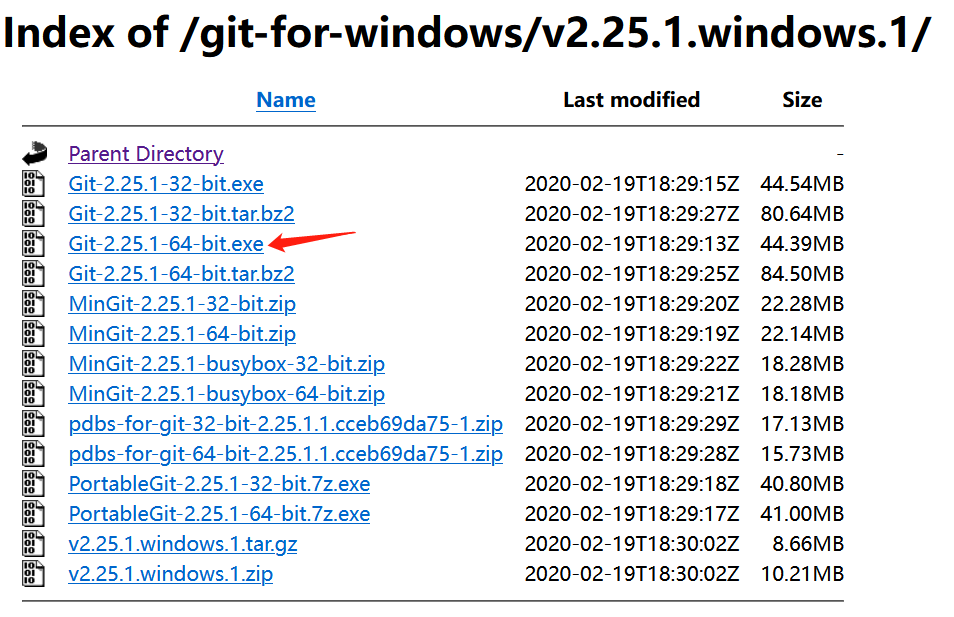The width and height of the screenshot is (954, 617).
Task: Sort listing by the Name column header
Action: (x=286, y=100)
